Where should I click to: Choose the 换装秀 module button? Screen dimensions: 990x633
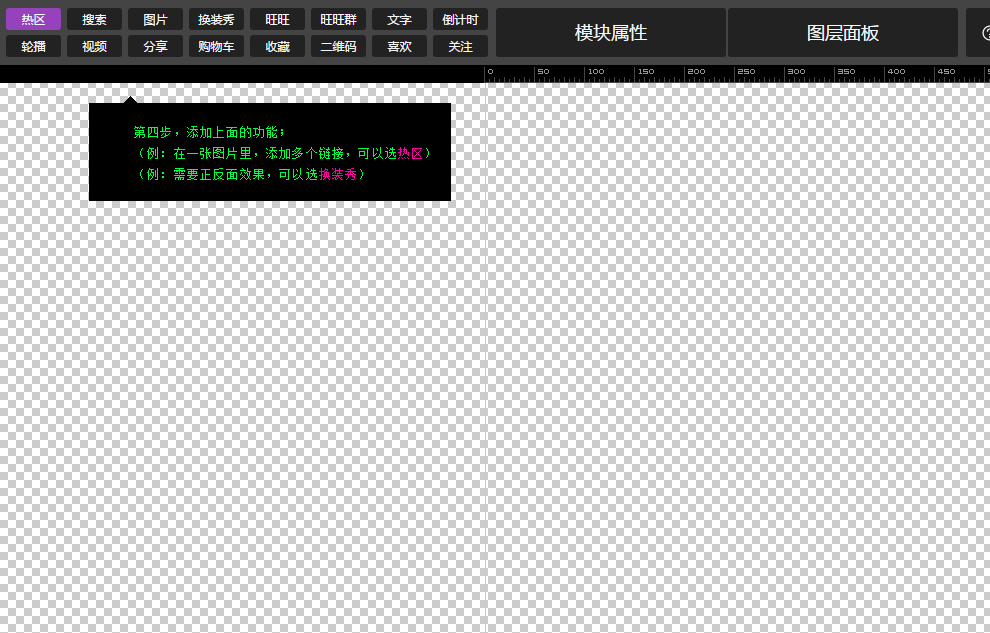(x=217, y=20)
